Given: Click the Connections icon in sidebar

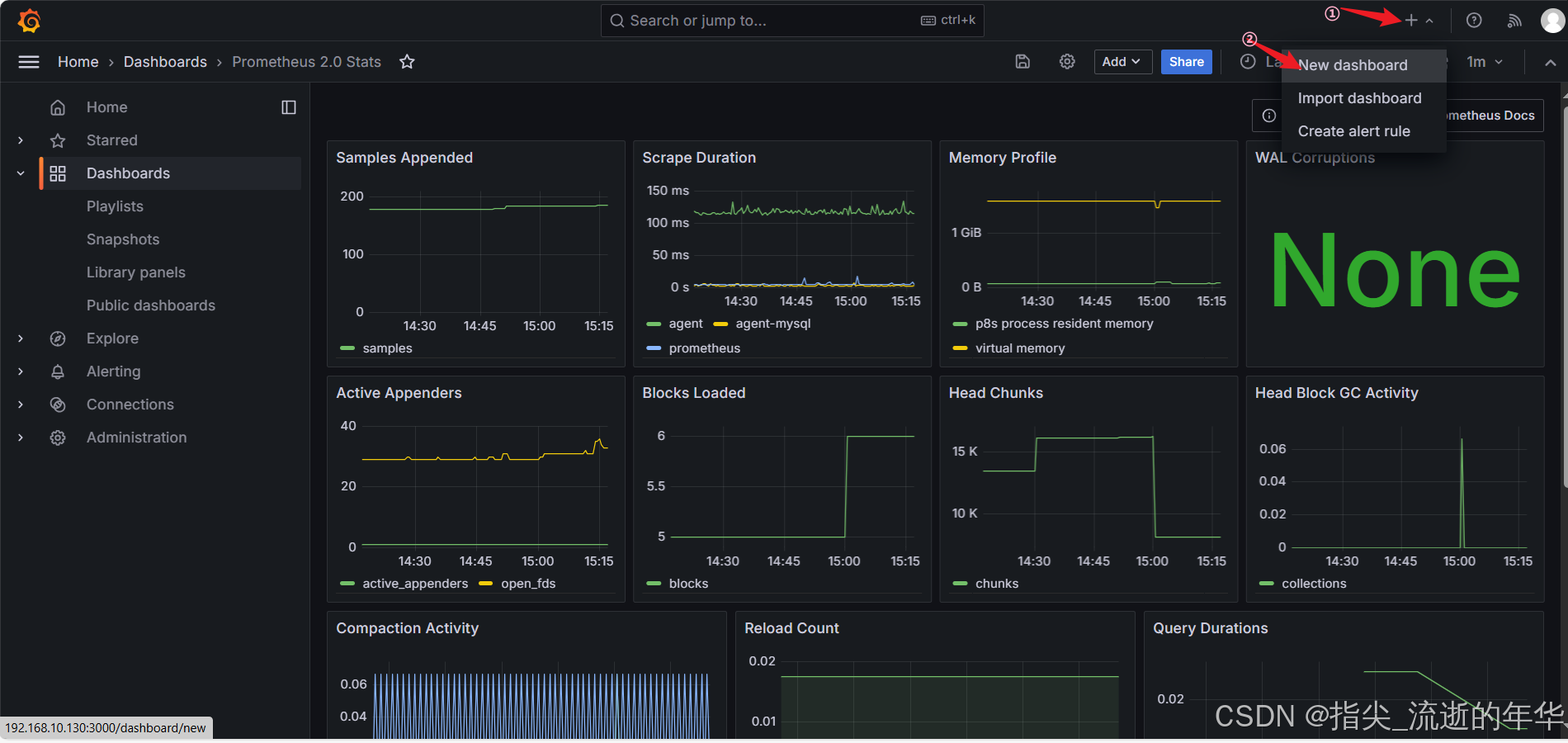Looking at the screenshot, I should click(58, 405).
